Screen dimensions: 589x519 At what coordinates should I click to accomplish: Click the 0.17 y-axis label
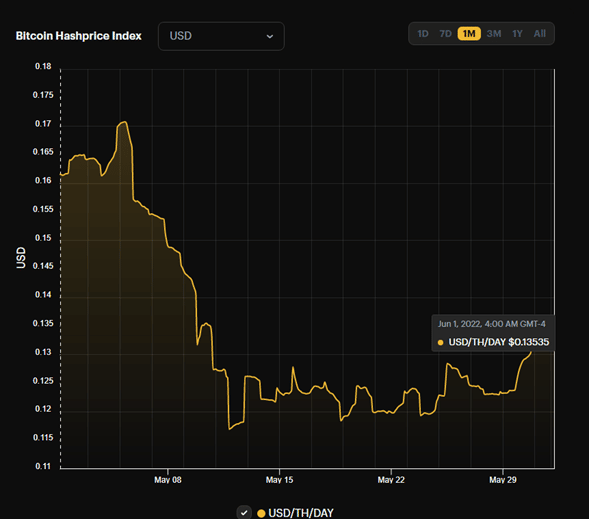point(43,124)
